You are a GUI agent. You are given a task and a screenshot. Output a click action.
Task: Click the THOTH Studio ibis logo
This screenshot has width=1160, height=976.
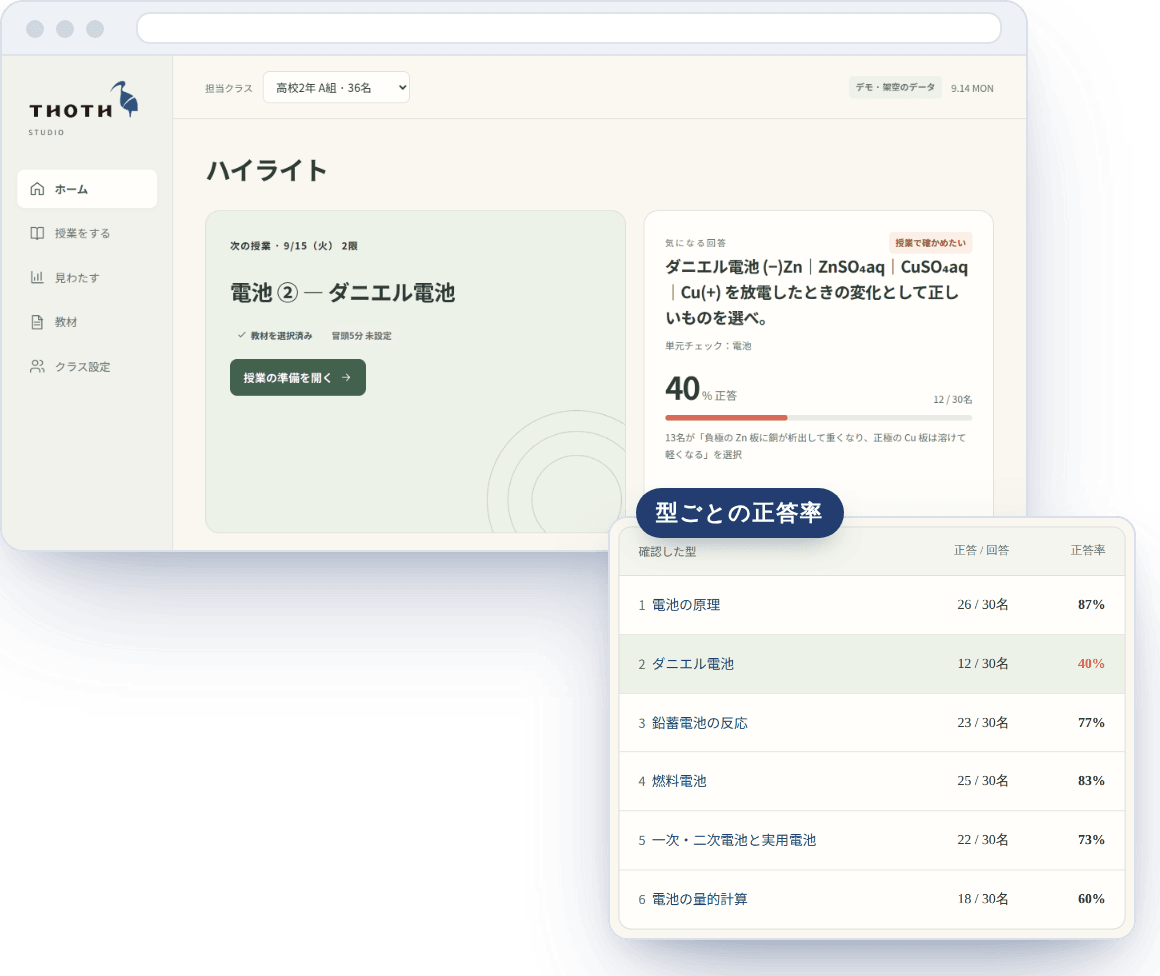click(x=83, y=108)
